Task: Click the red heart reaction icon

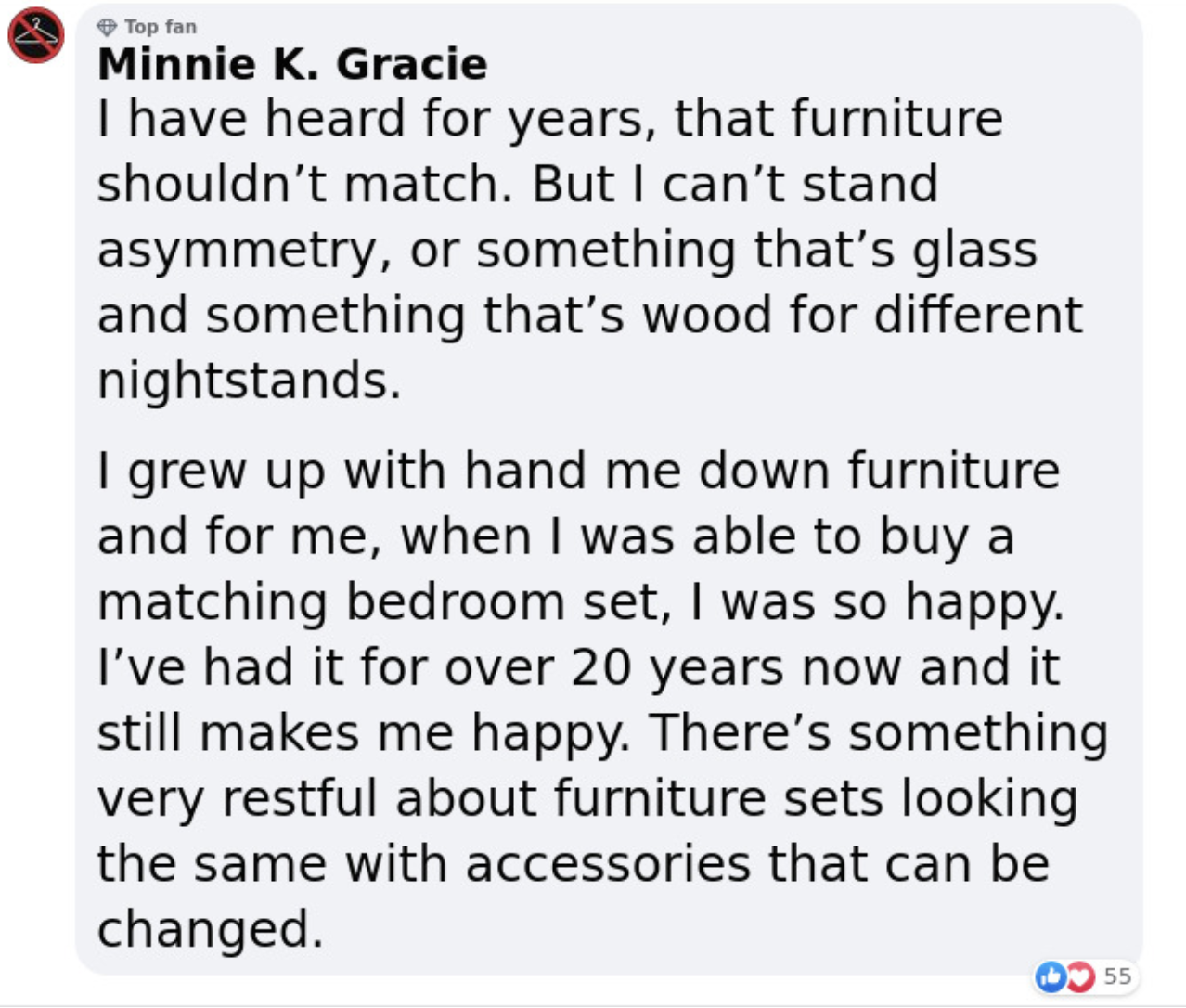Action: point(1079,976)
